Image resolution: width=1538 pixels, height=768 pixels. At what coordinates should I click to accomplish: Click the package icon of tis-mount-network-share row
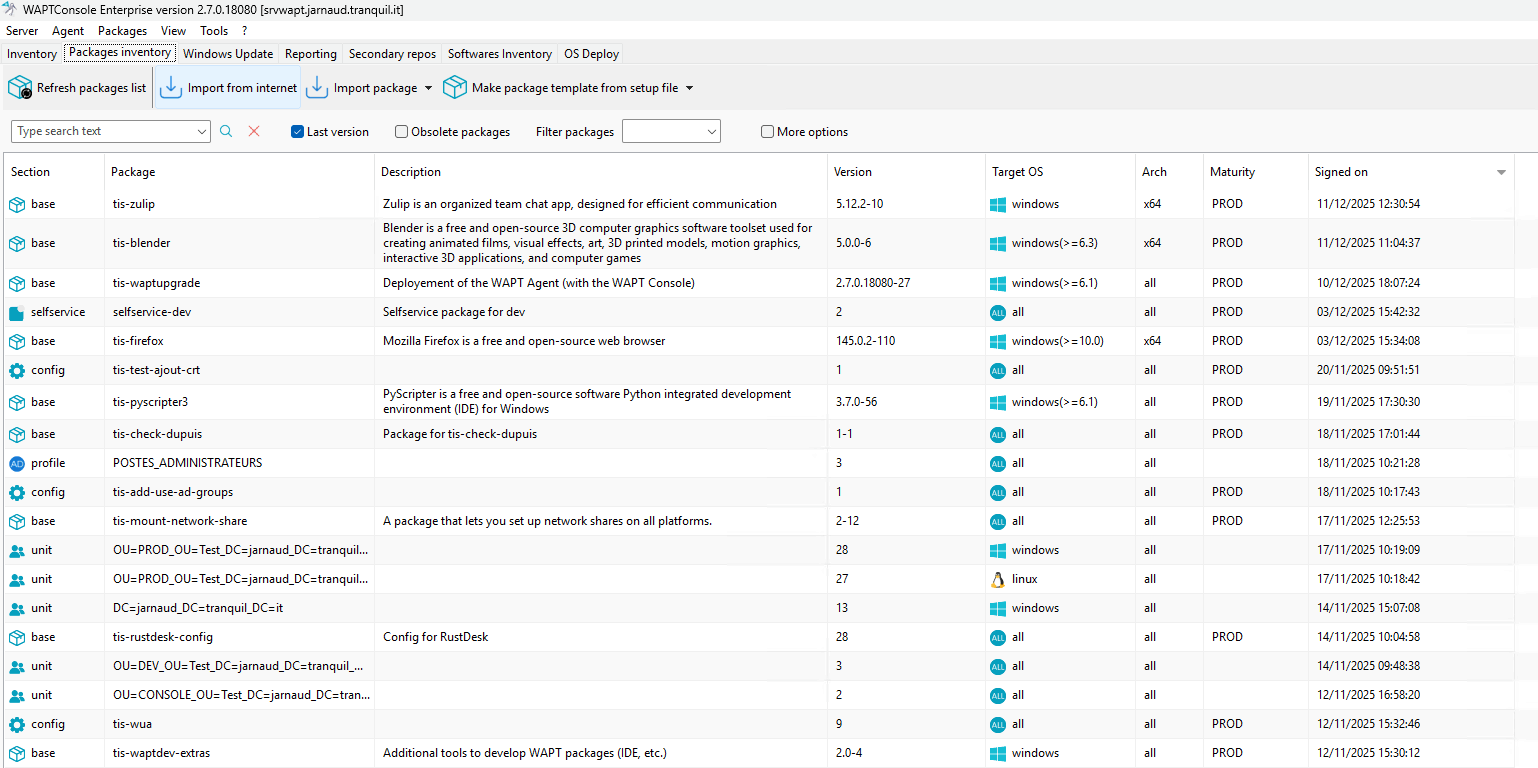(17, 521)
